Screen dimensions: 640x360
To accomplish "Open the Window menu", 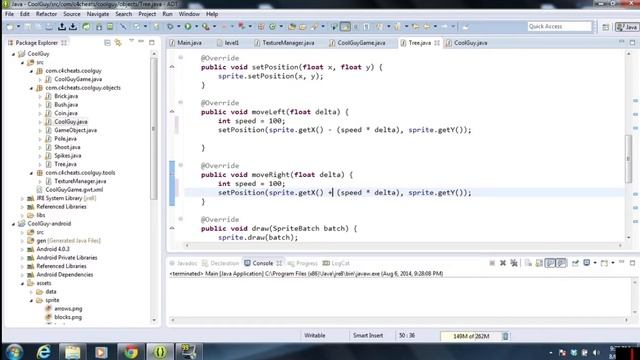I will [189, 14].
